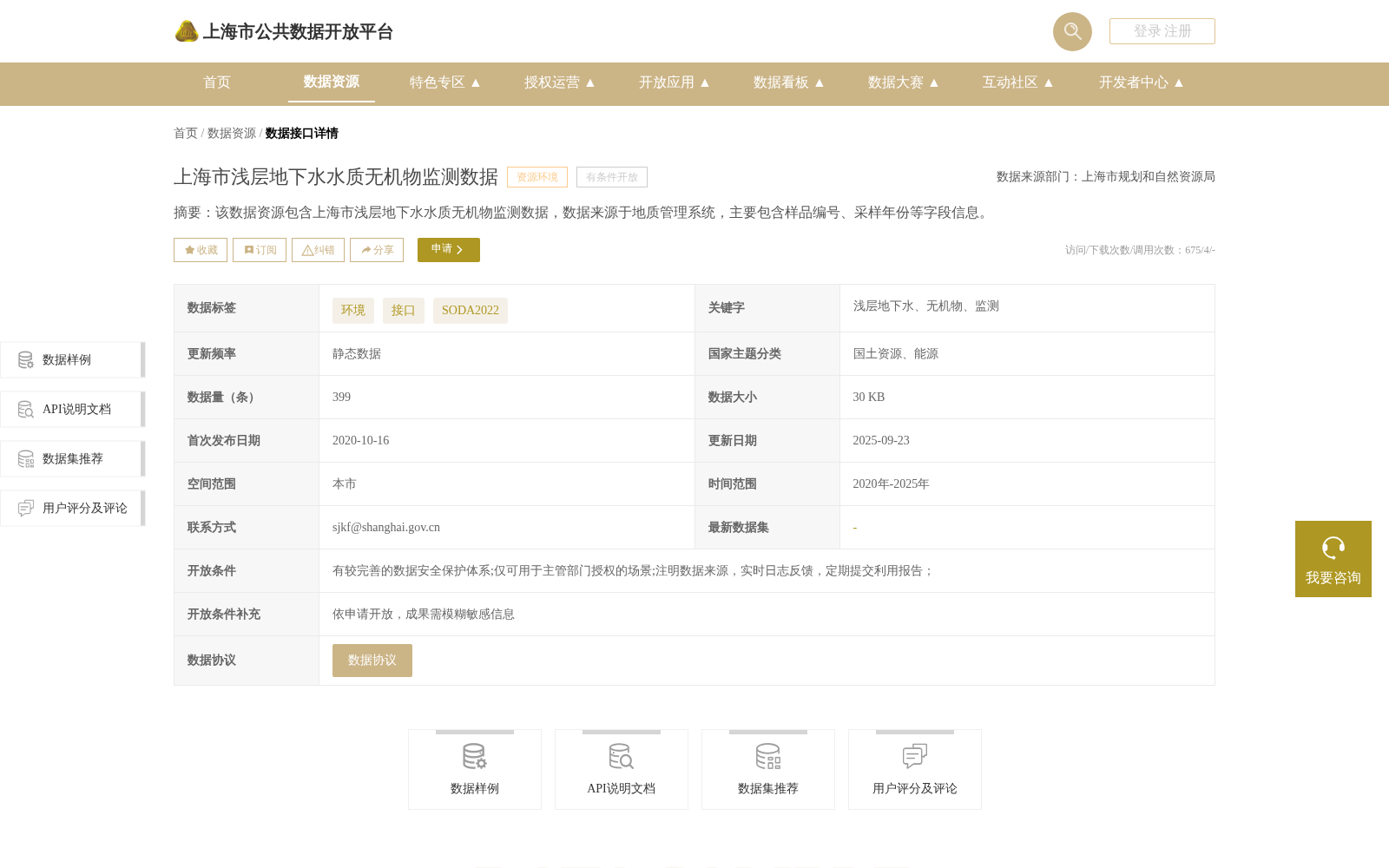Viewport: 1389px width, 868px height.
Task: Click the update date 2025-09-23
Action: [881, 440]
